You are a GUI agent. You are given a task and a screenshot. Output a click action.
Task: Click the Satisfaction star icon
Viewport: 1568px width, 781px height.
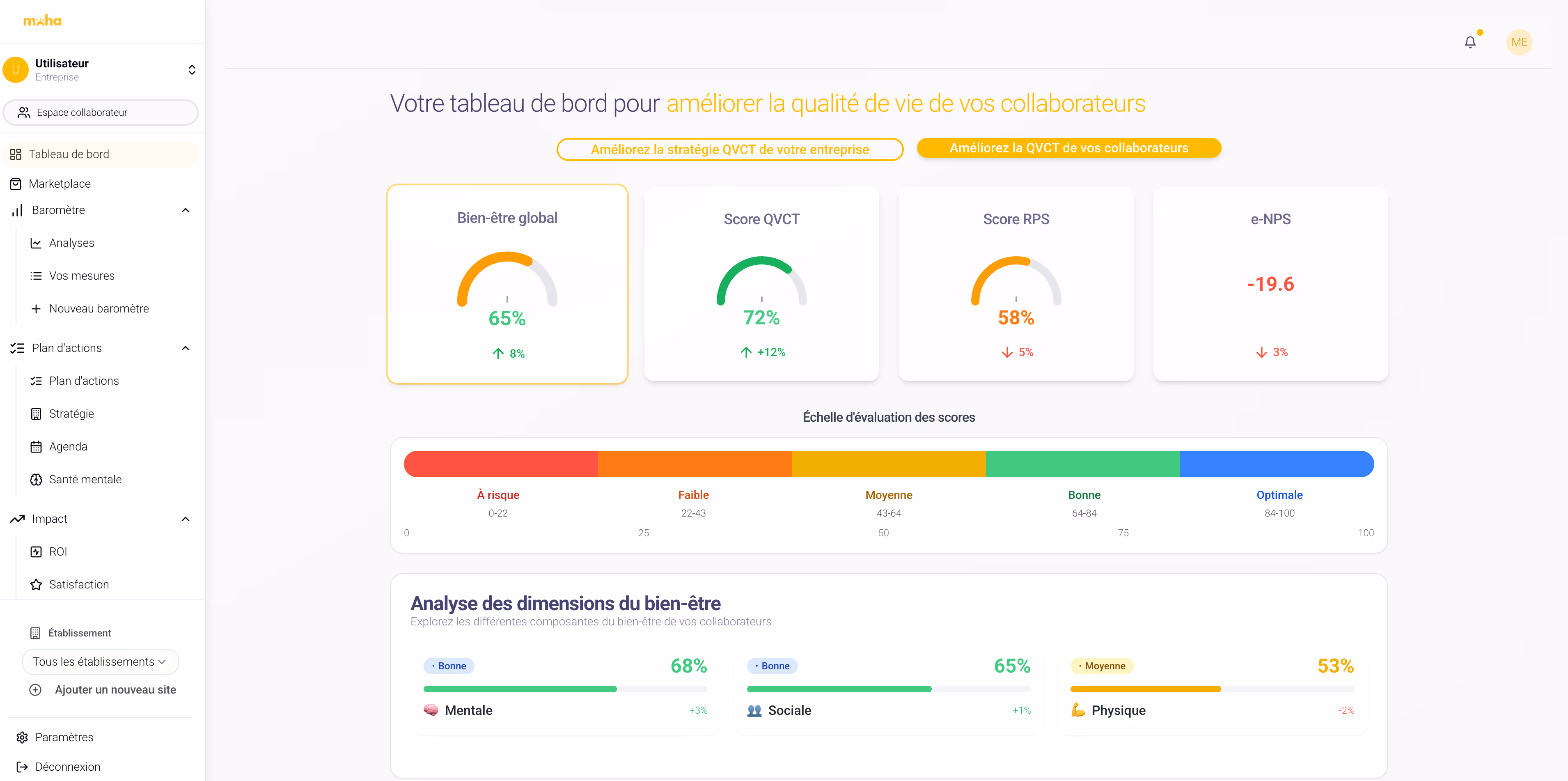pos(36,584)
